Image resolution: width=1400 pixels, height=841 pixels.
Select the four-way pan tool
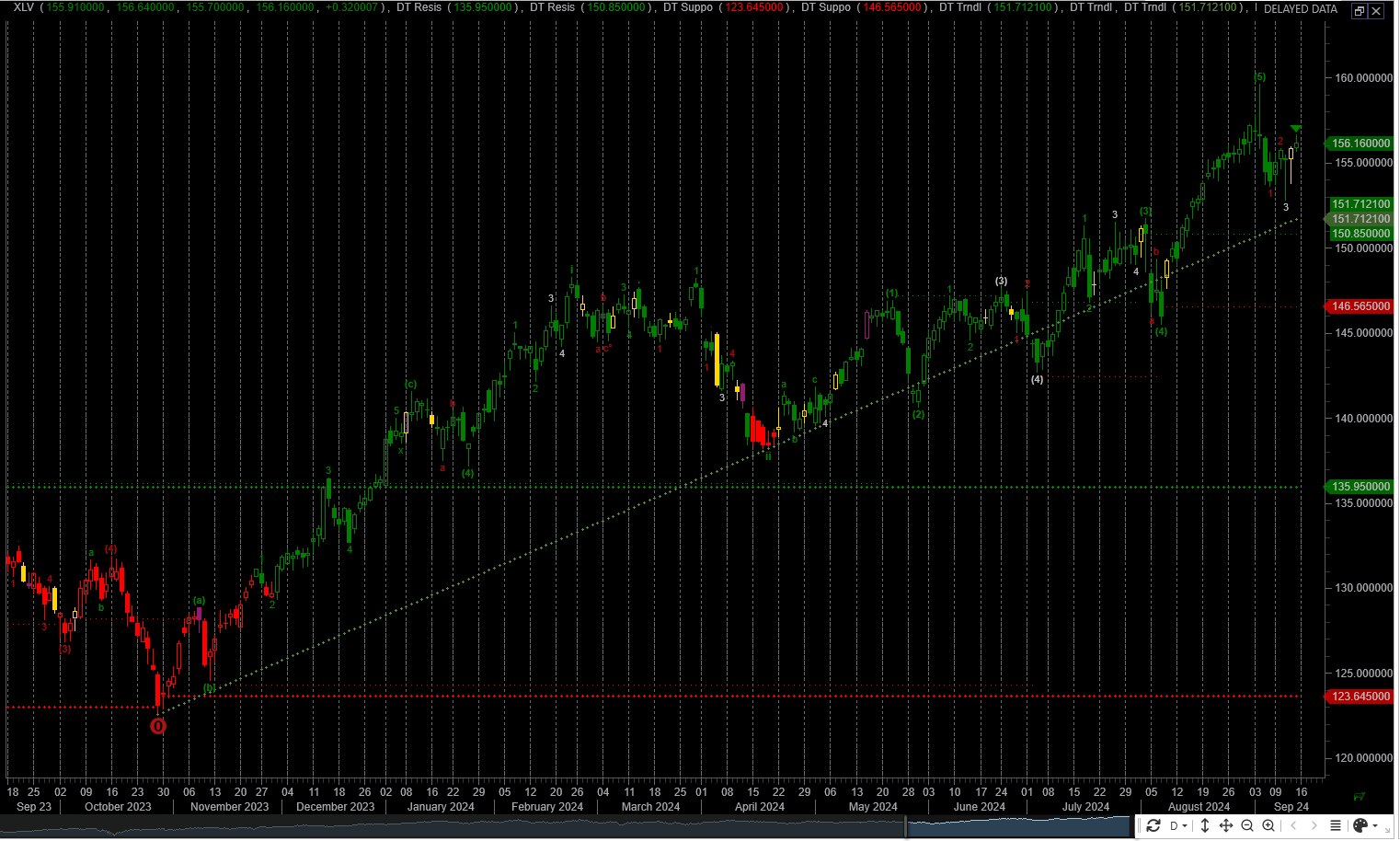(x=1226, y=825)
